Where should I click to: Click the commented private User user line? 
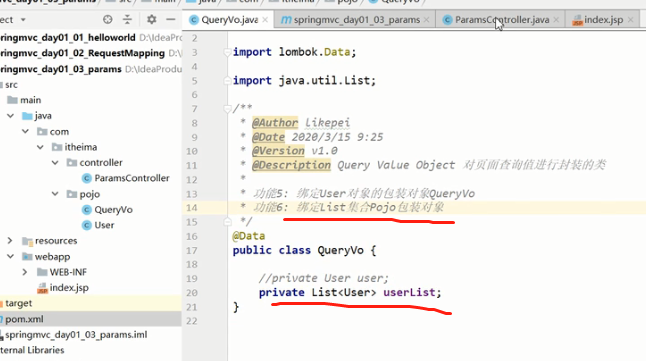pyautogui.click(x=323, y=278)
